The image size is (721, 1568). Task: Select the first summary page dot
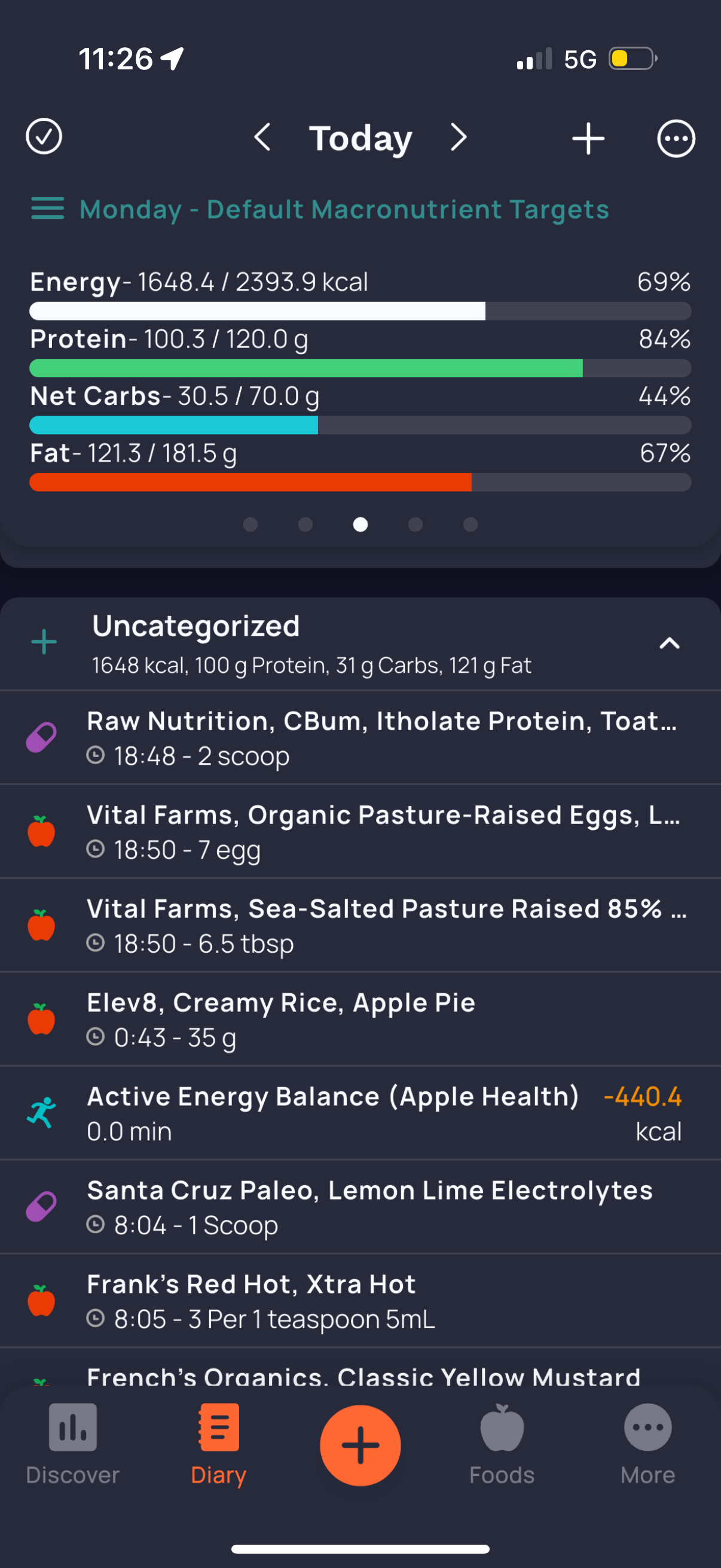pyautogui.click(x=250, y=524)
